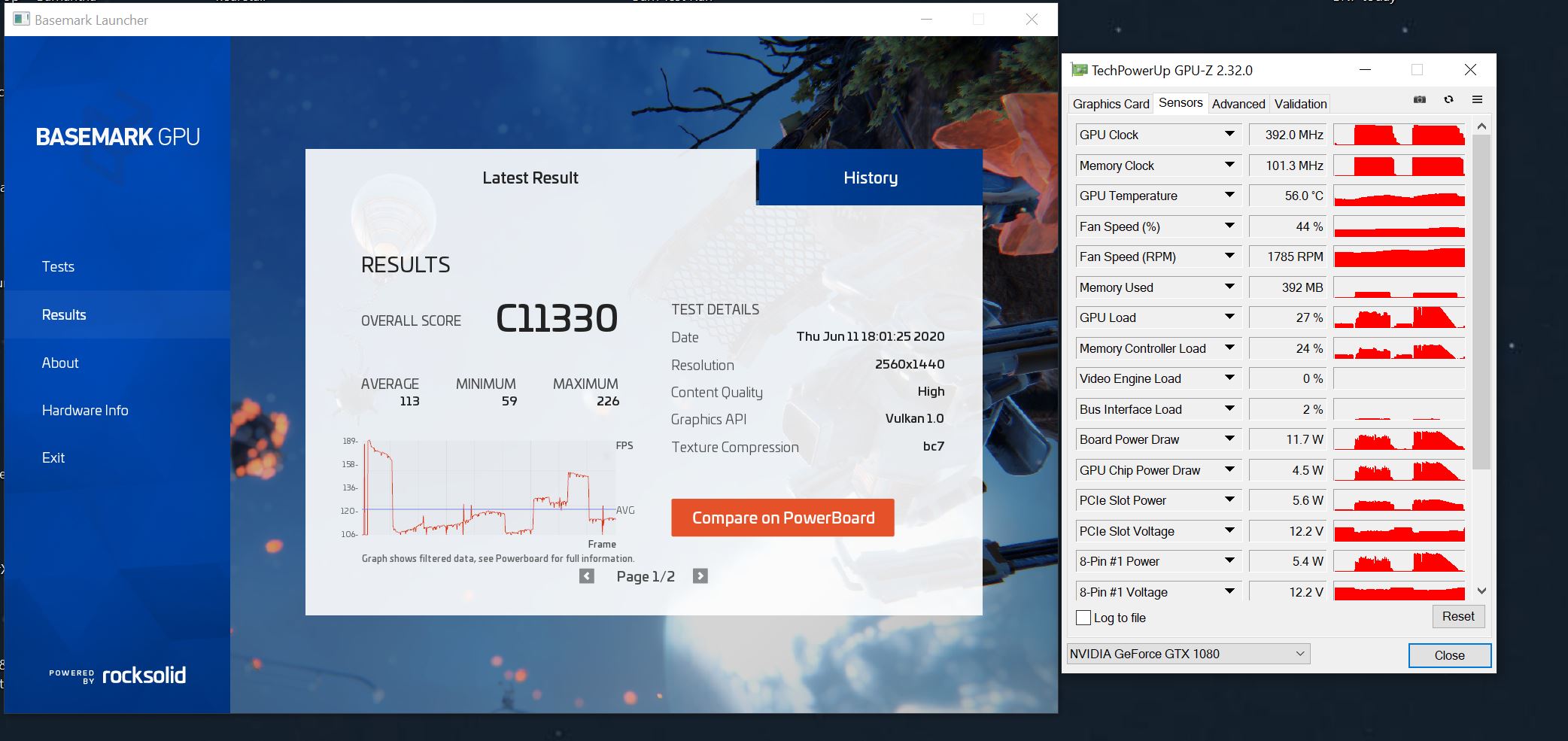Open the Bus Interface Load dropdown

coord(1229,409)
